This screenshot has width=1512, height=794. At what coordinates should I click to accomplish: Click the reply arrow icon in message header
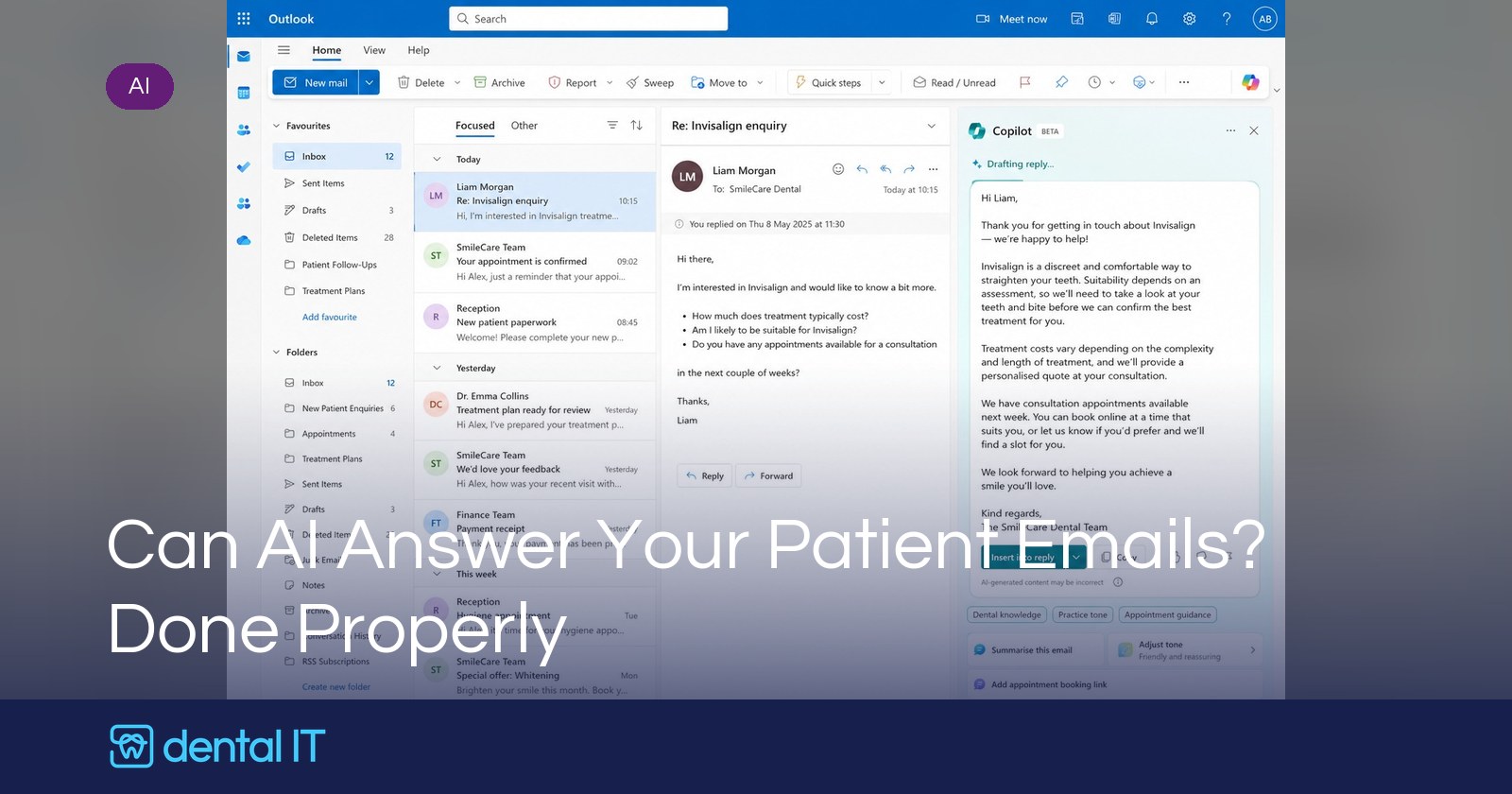(862, 169)
